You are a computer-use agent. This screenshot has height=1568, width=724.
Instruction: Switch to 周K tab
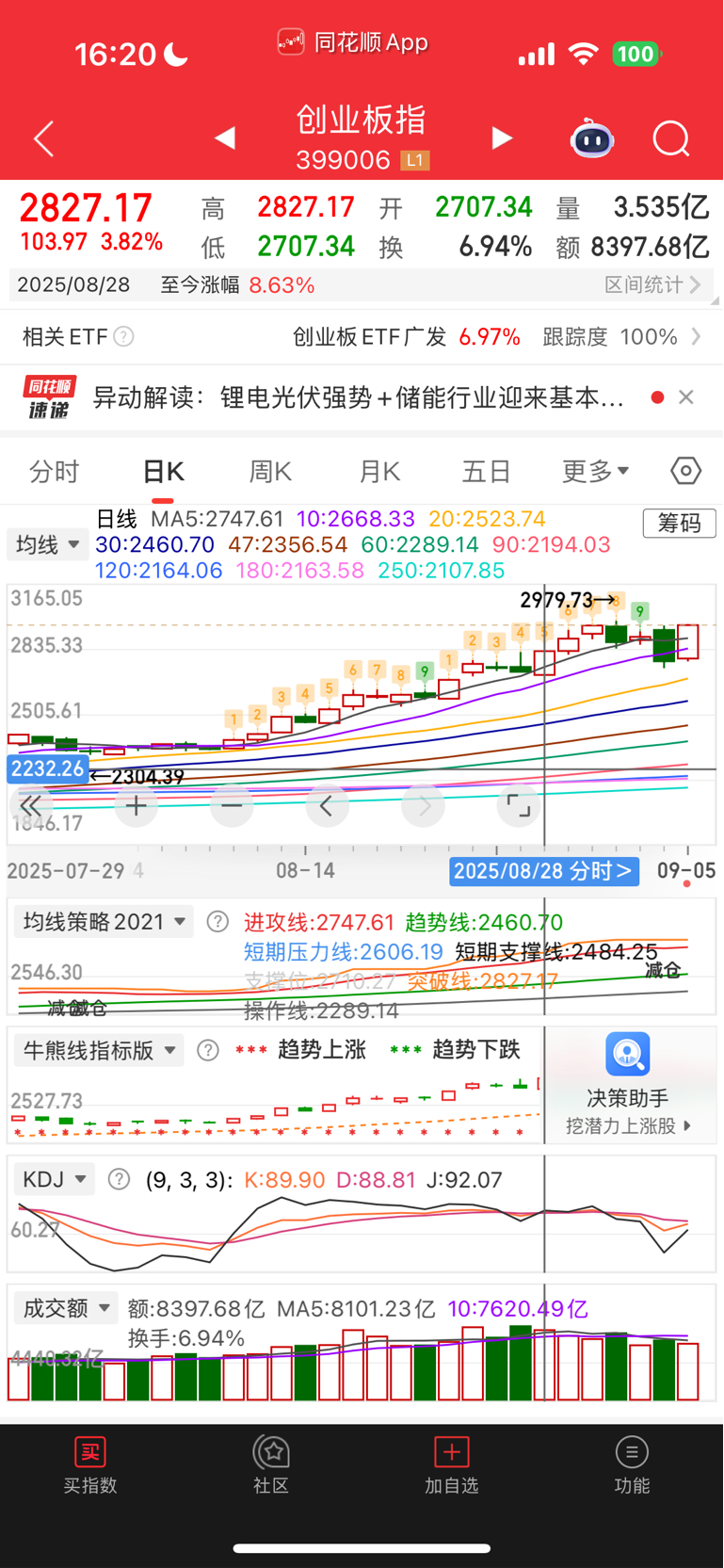click(x=270, y=471)
